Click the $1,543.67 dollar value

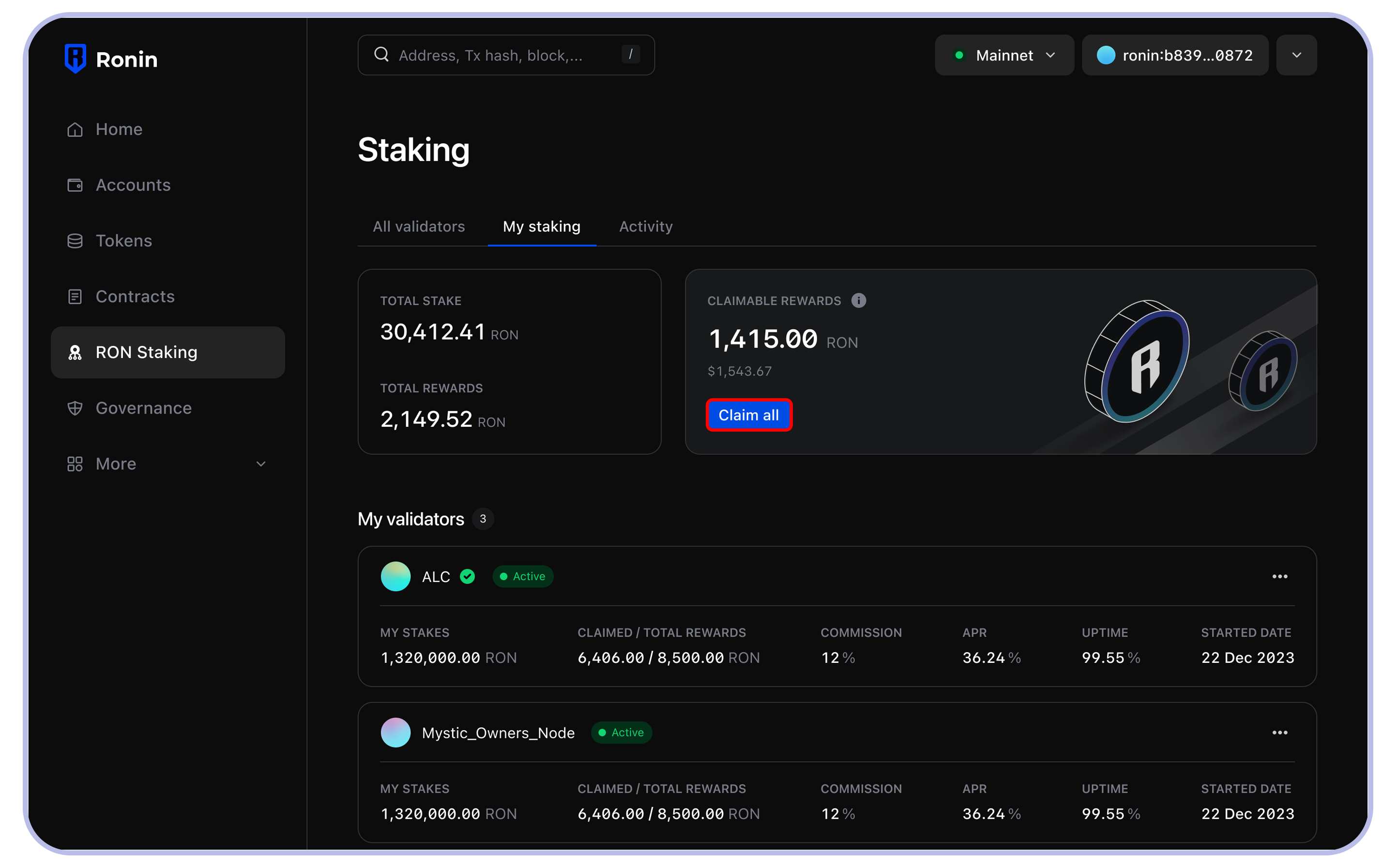740,372
